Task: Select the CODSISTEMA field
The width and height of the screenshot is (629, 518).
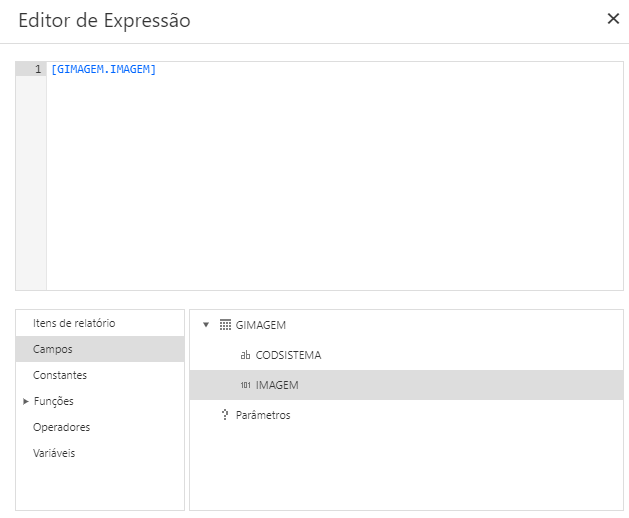Action: [288, 355]
